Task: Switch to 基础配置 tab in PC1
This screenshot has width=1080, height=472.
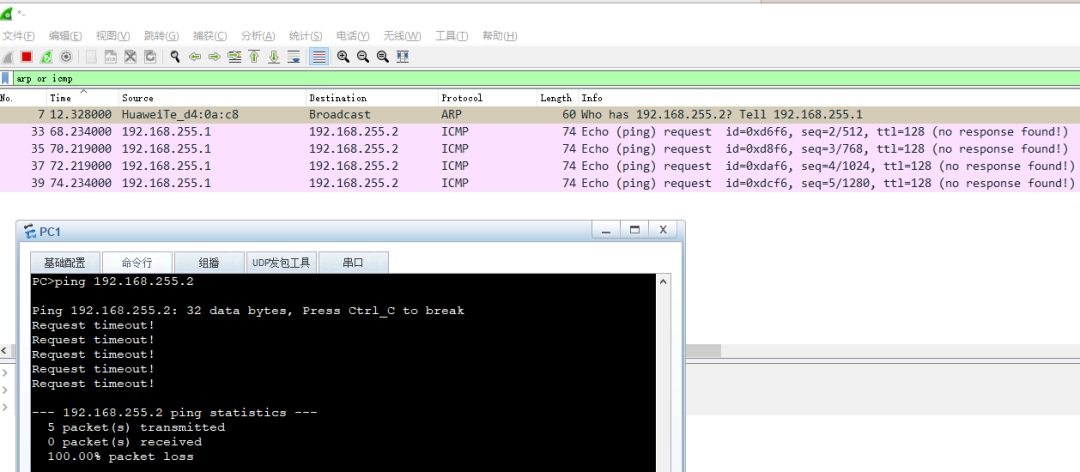Action: pyautogui.click(x=65, y=263)
